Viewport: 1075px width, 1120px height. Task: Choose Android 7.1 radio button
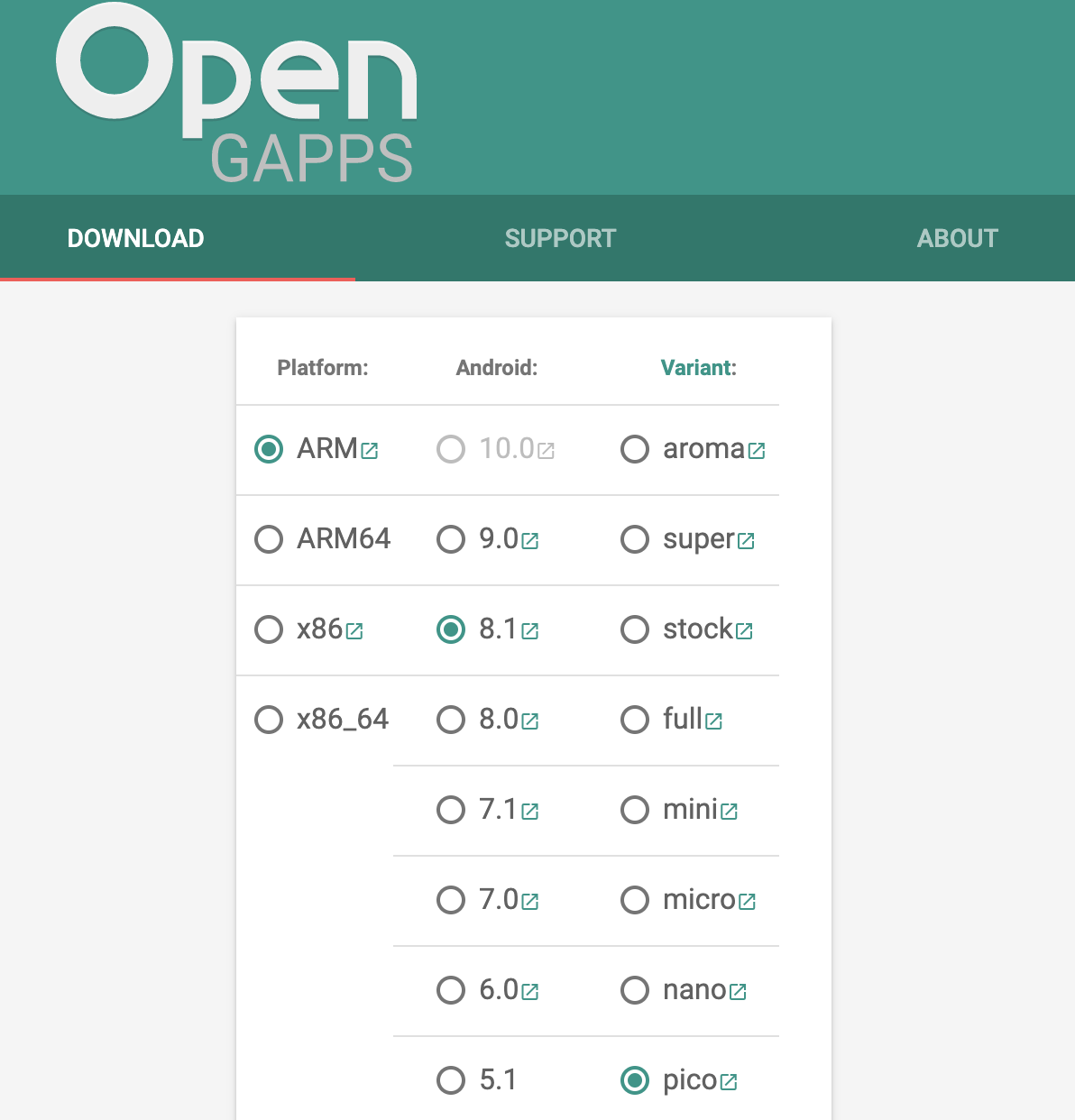[451, 810]
